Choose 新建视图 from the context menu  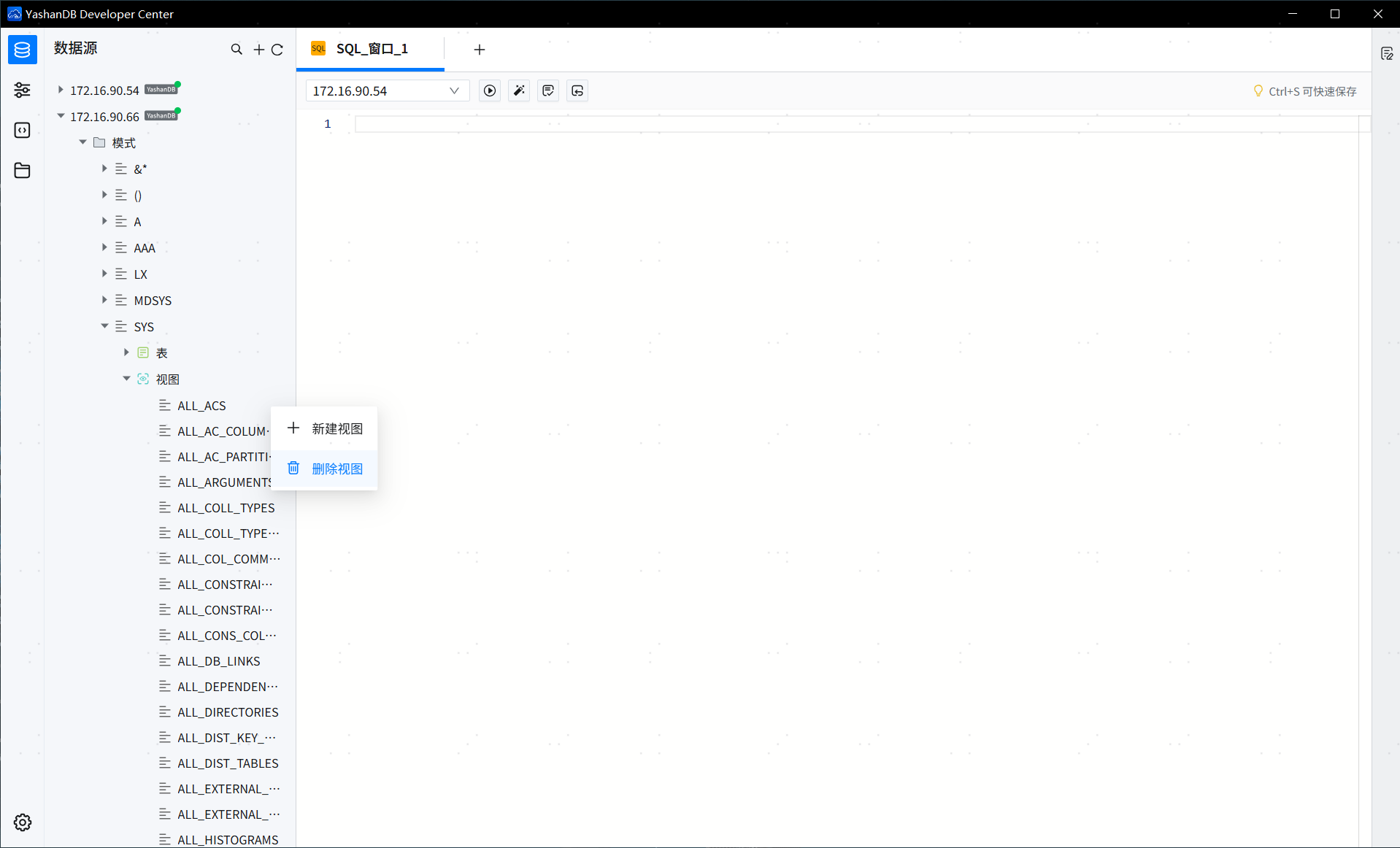pyautogui.click(x=324, y=428)
